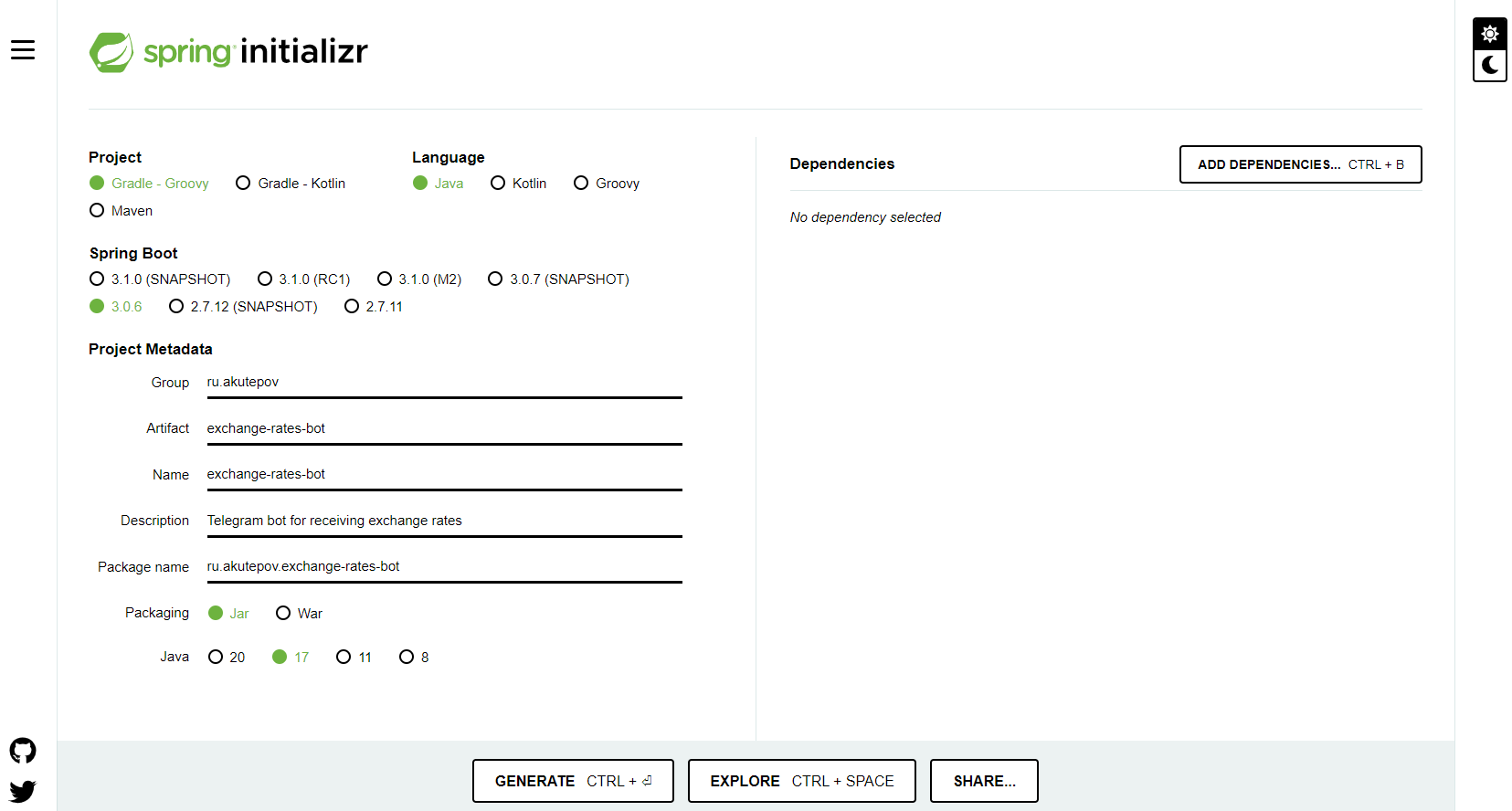Select Spring Boot 3.0.6
This screenshot has height=811, width=1512.
click(116, 307)
